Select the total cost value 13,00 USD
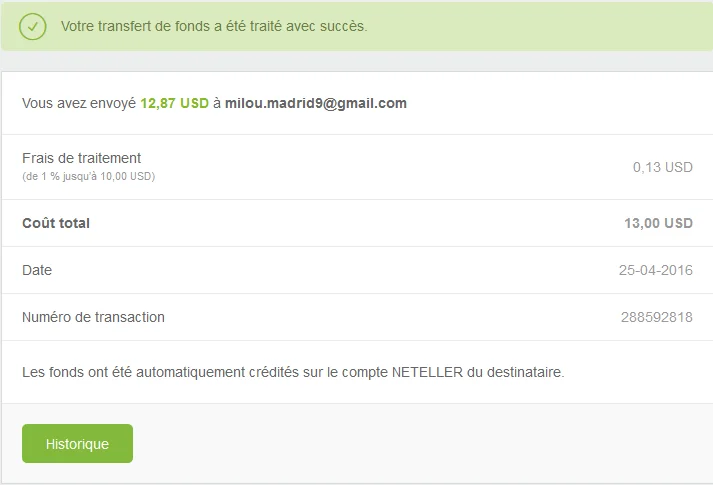The width and height of the screenshot is (713, 485). point(658,223)
